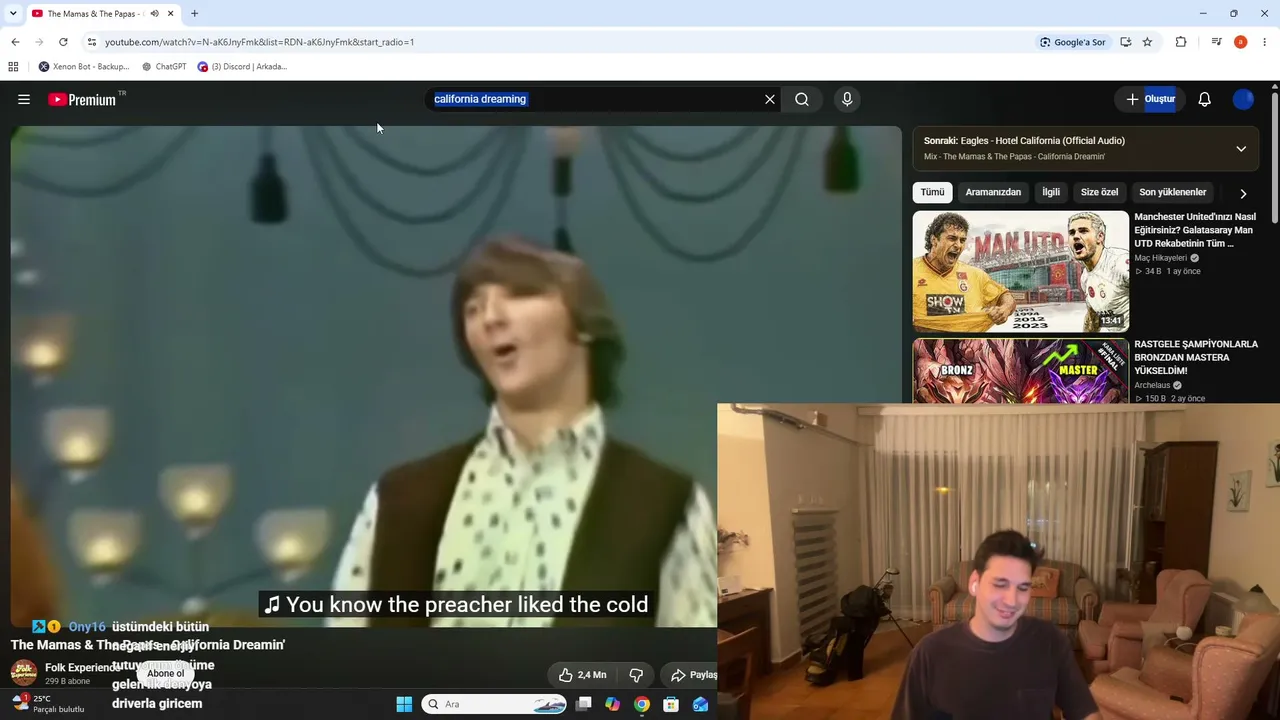The height and width of the screenshot is (720, 1280).
Task: Select the Tümü filter chip
Action: (932, 192)
